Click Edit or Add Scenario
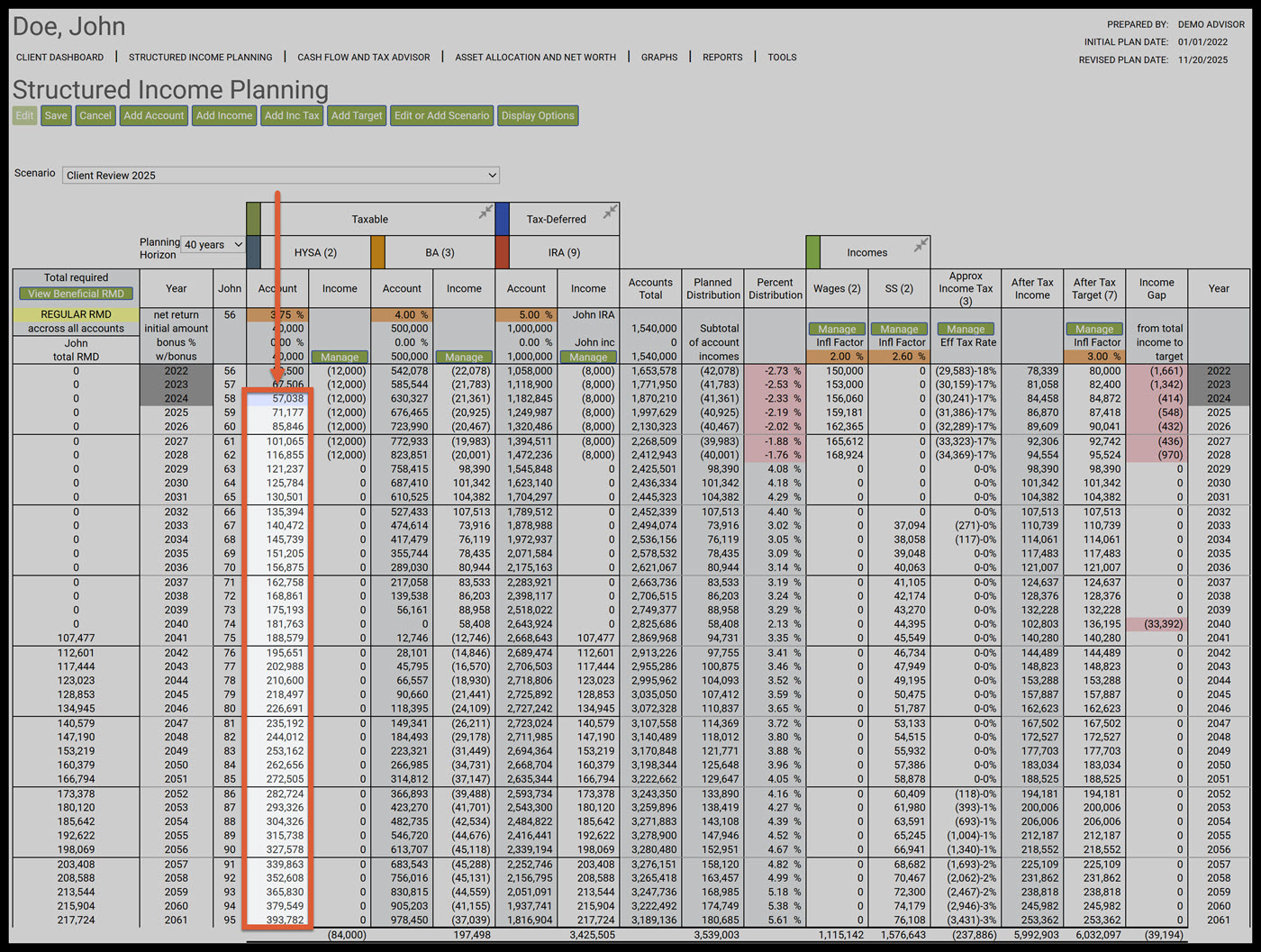 pos(442,115)
